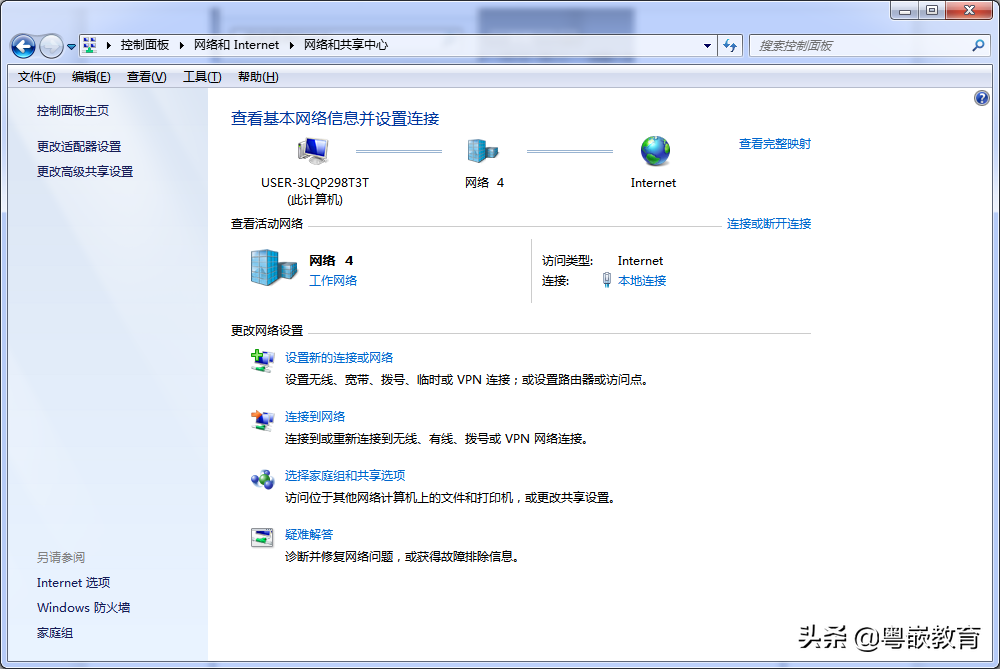This screenshot has height=669, width=1000.
Task: Click the monitor icon beside 本地连接
Action: 608,280
